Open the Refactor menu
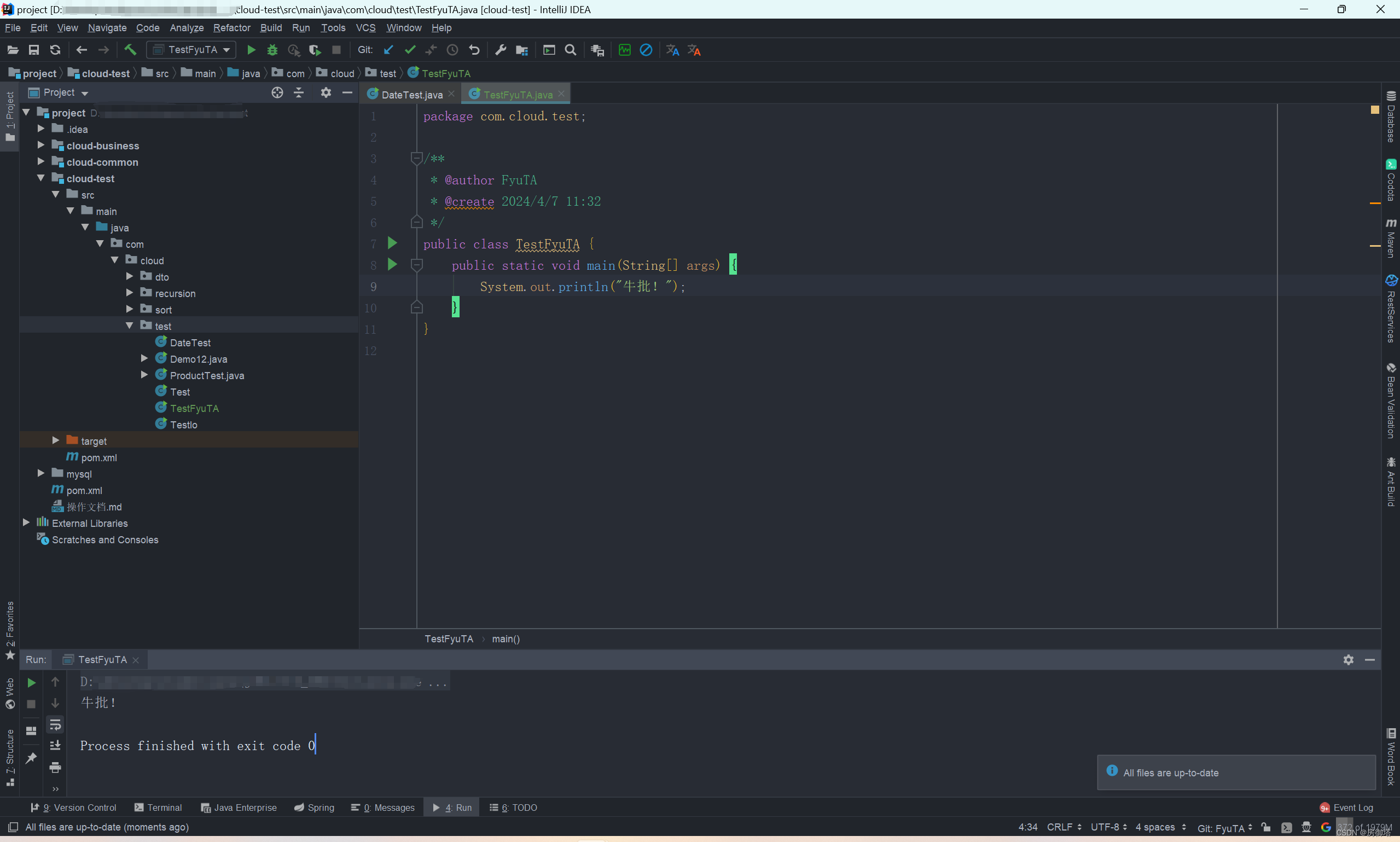1400x842 pixels. (231, 28)
